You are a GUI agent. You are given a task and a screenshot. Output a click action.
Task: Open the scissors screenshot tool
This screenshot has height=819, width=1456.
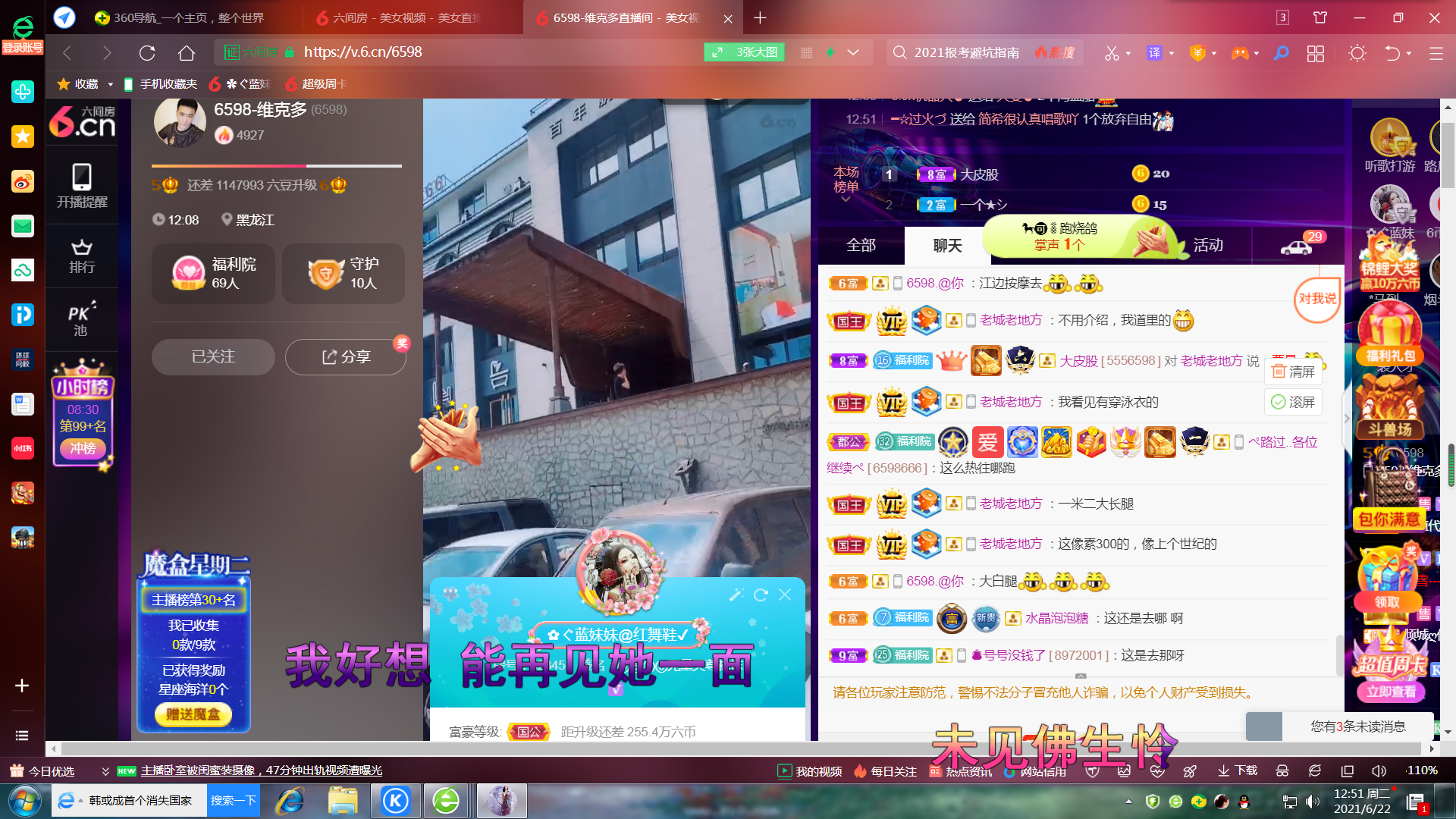[1112, 53]
